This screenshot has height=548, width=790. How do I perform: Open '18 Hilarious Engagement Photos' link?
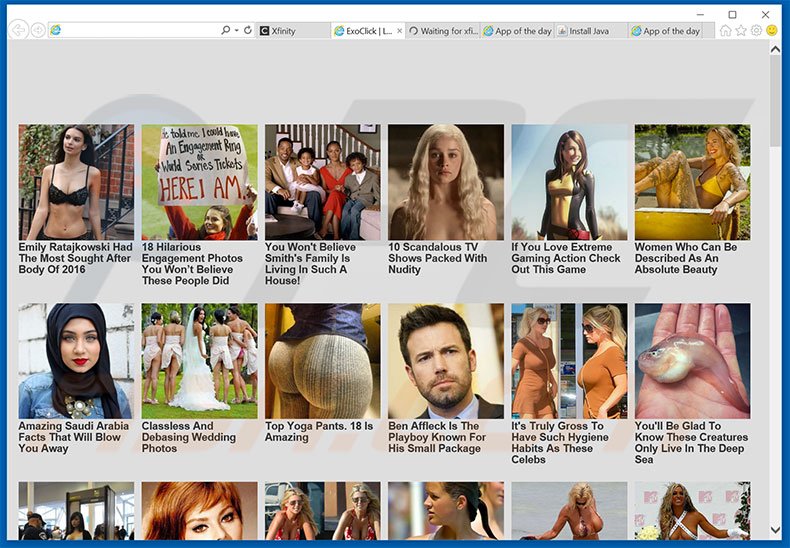point(192,263)
